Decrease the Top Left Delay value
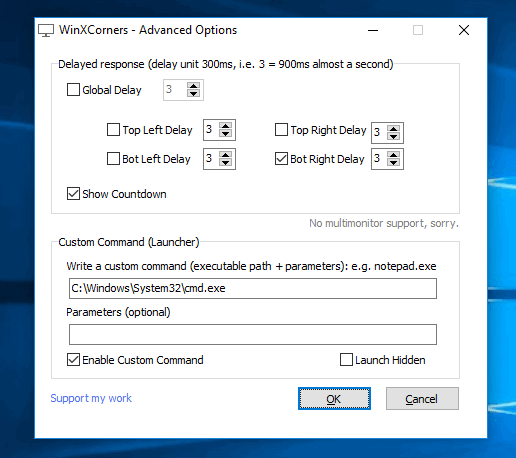Image resolution: width=516 pixels, height=458 pixels. tap(226, 134)
